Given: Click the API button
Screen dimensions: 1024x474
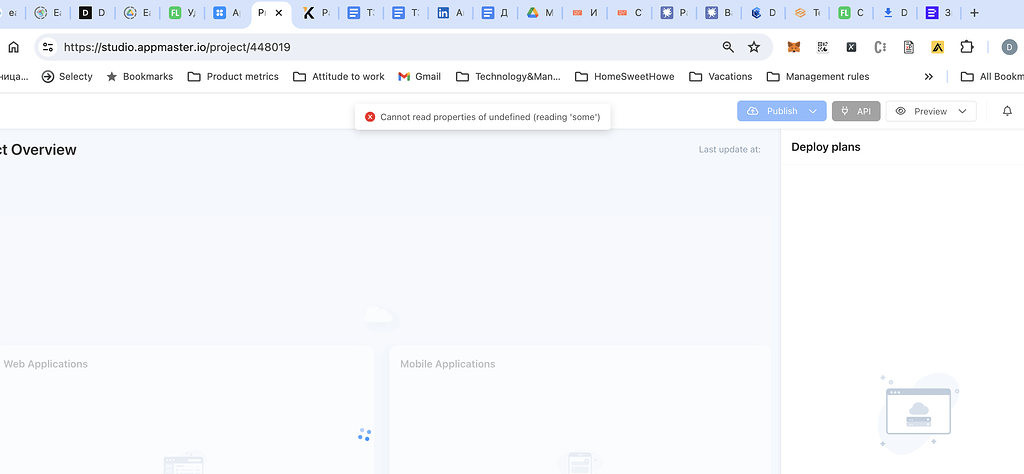Looking at the screenshot, I should point(856,111).
